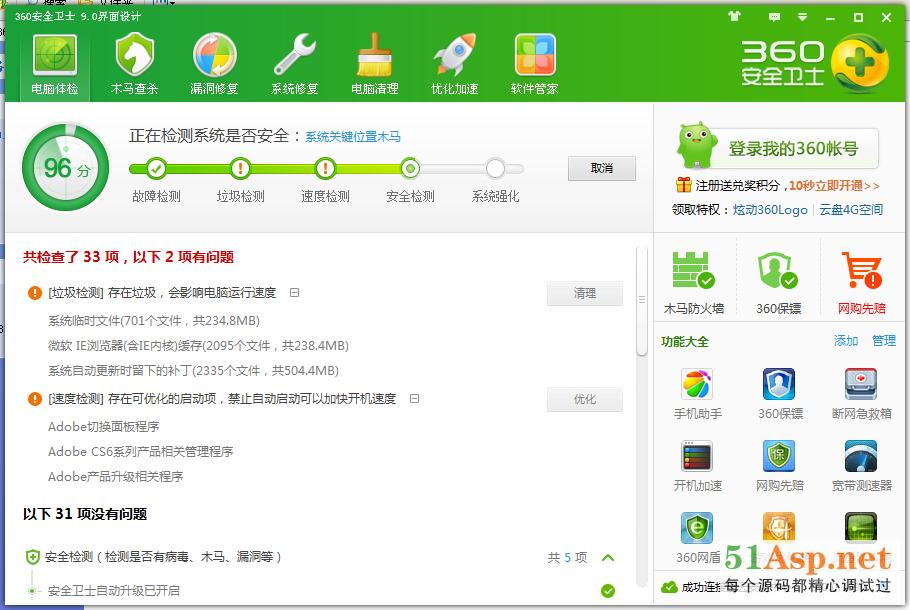The height and width of the screenshot is (610, 910).
Task: Click the 优化 button for startup items
Action: 584,399
